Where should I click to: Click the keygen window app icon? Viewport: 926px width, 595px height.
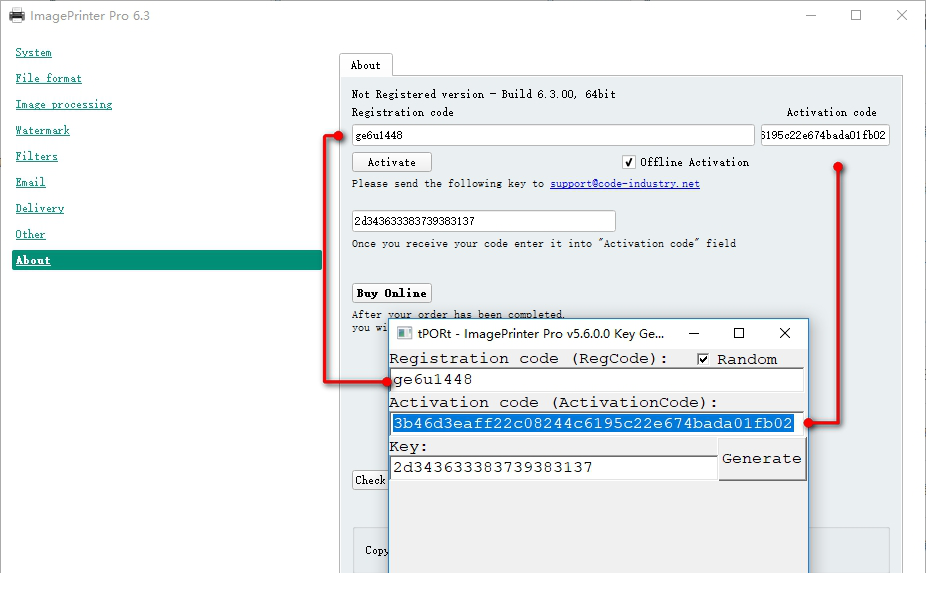pyautogui.click(x=405, y=334)
